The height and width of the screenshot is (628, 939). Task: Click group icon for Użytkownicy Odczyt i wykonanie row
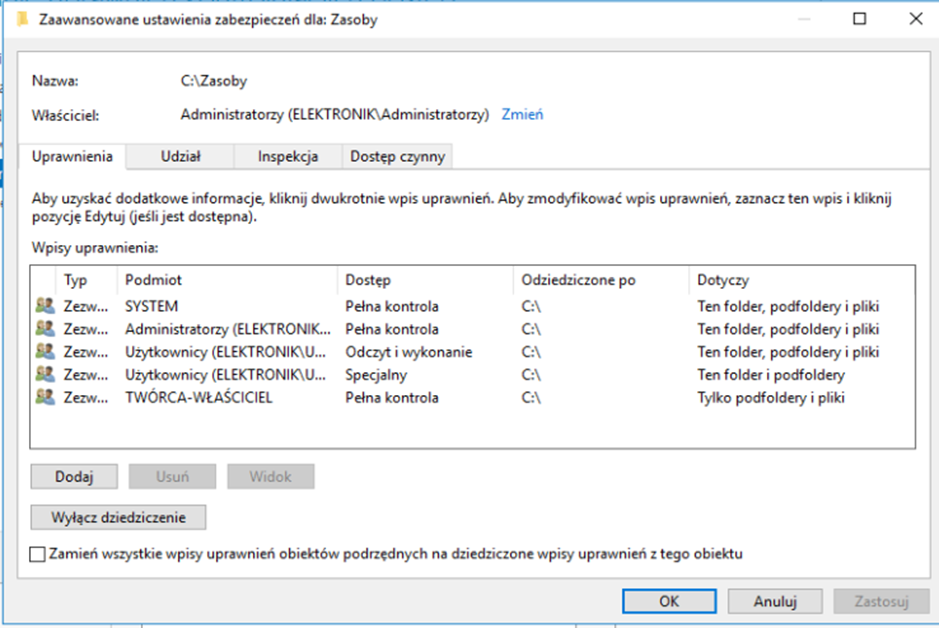pos(44,352)
